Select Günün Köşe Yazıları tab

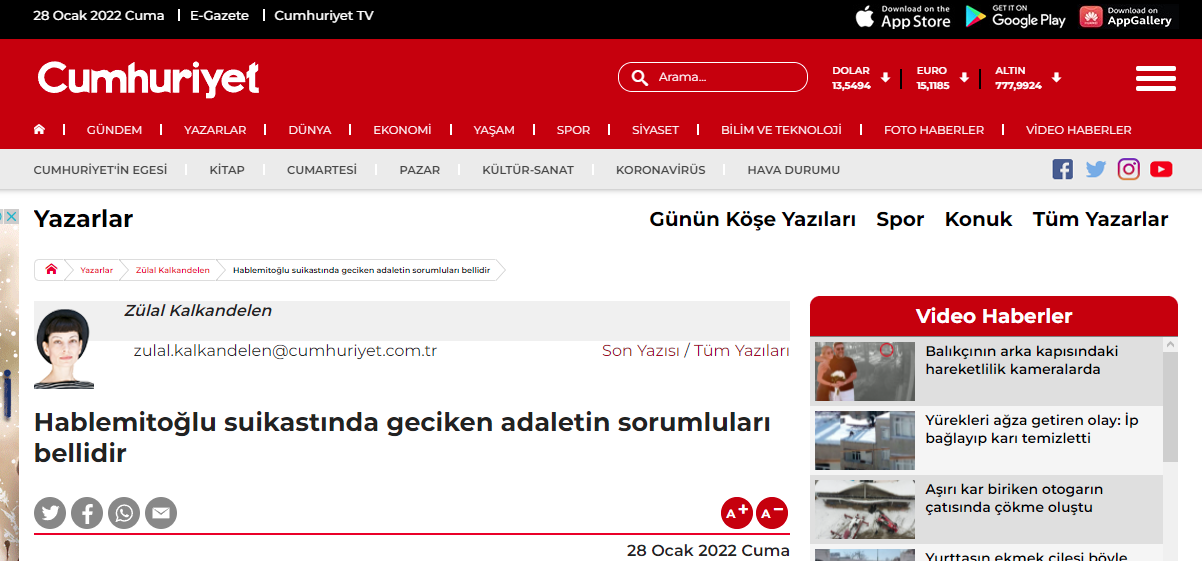[752, 219]
